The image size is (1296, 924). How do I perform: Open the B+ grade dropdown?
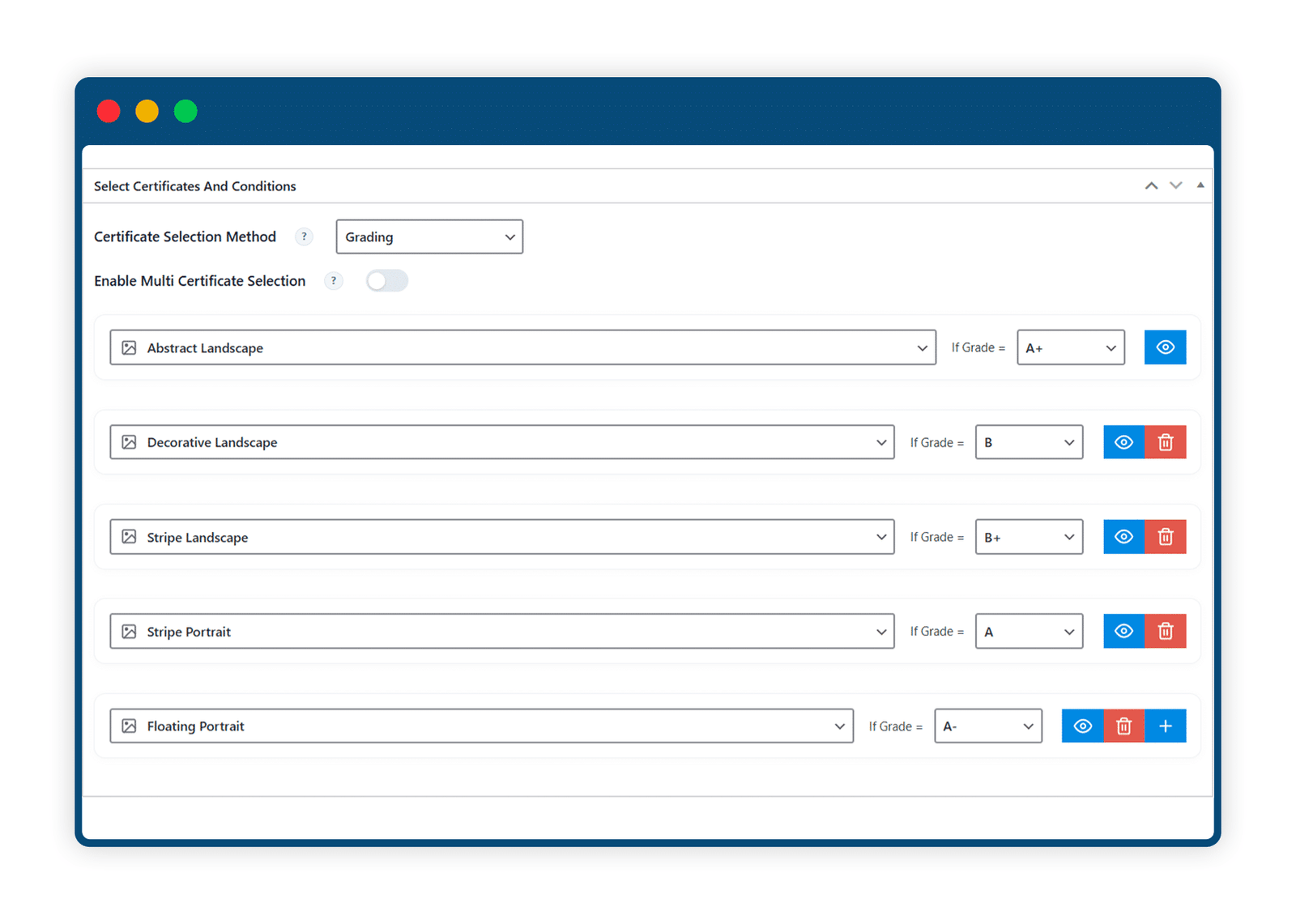coord(1029,537)
